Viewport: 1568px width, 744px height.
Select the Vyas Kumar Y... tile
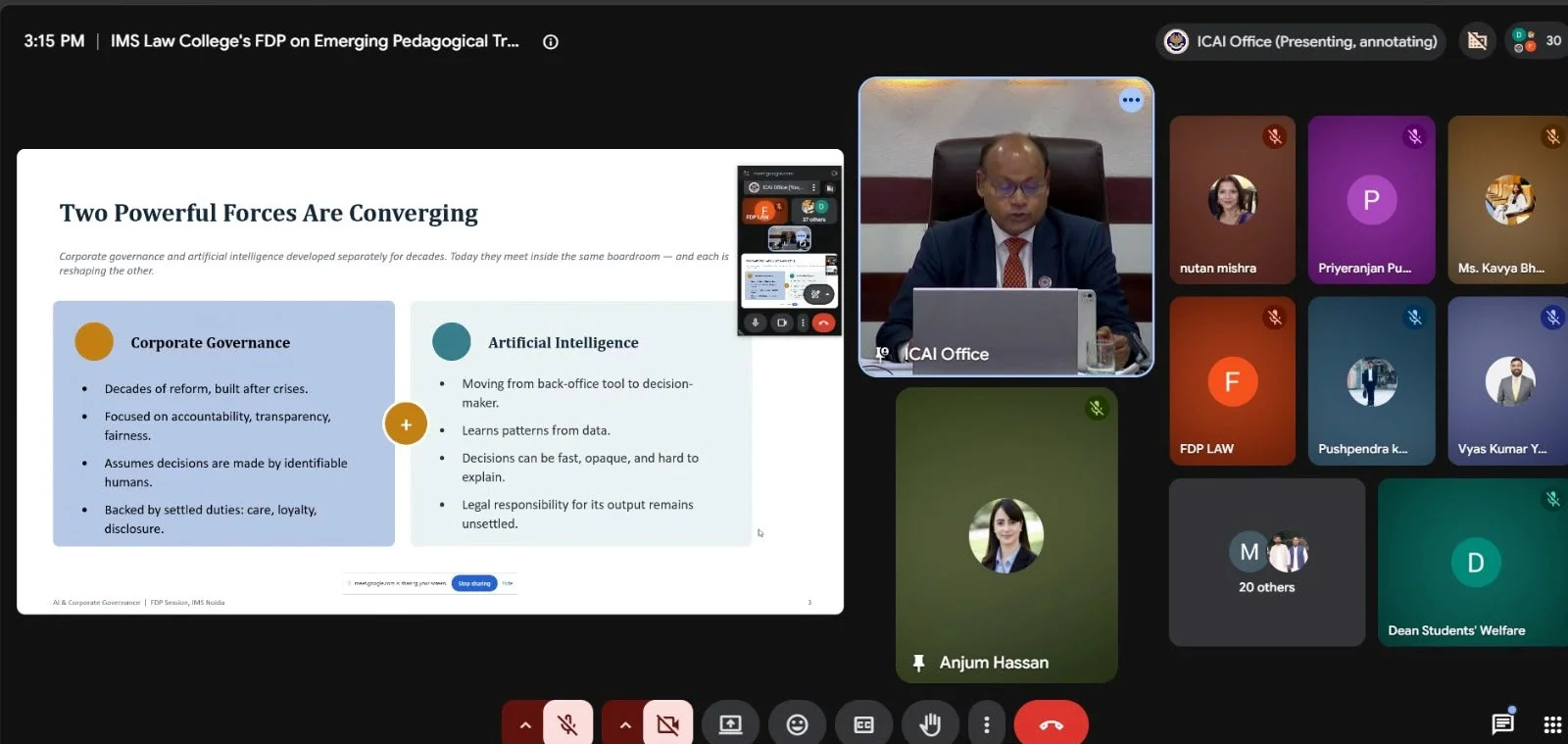1508,381
